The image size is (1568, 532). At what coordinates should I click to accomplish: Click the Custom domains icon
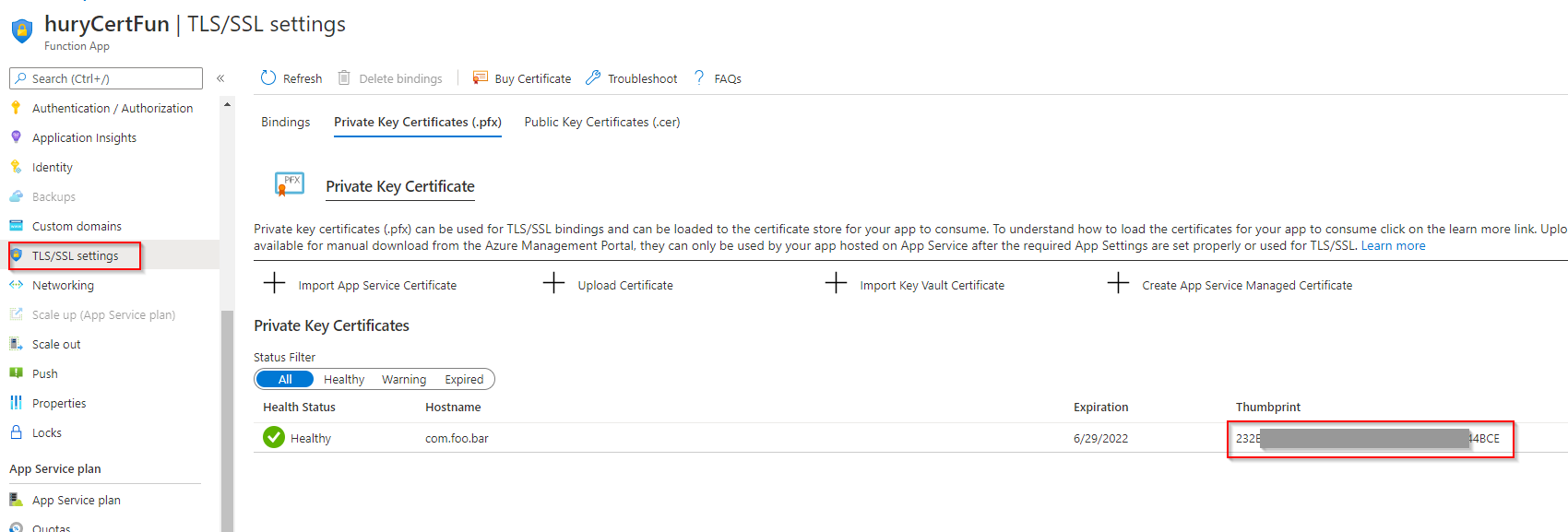click(16, 226)
